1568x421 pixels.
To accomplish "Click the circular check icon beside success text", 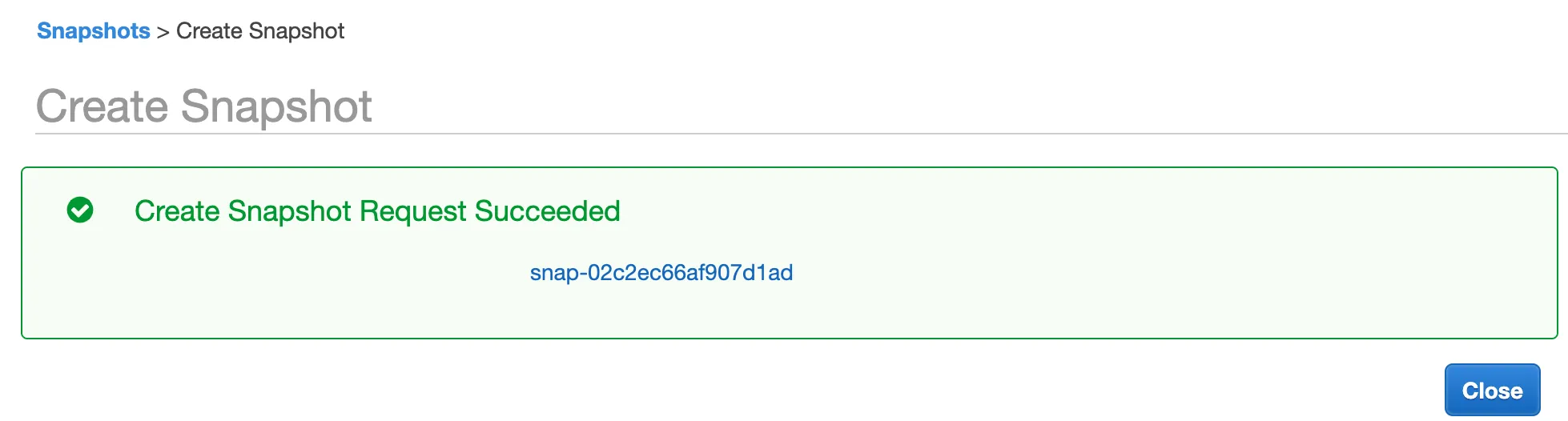I will (x=80, y=210).
